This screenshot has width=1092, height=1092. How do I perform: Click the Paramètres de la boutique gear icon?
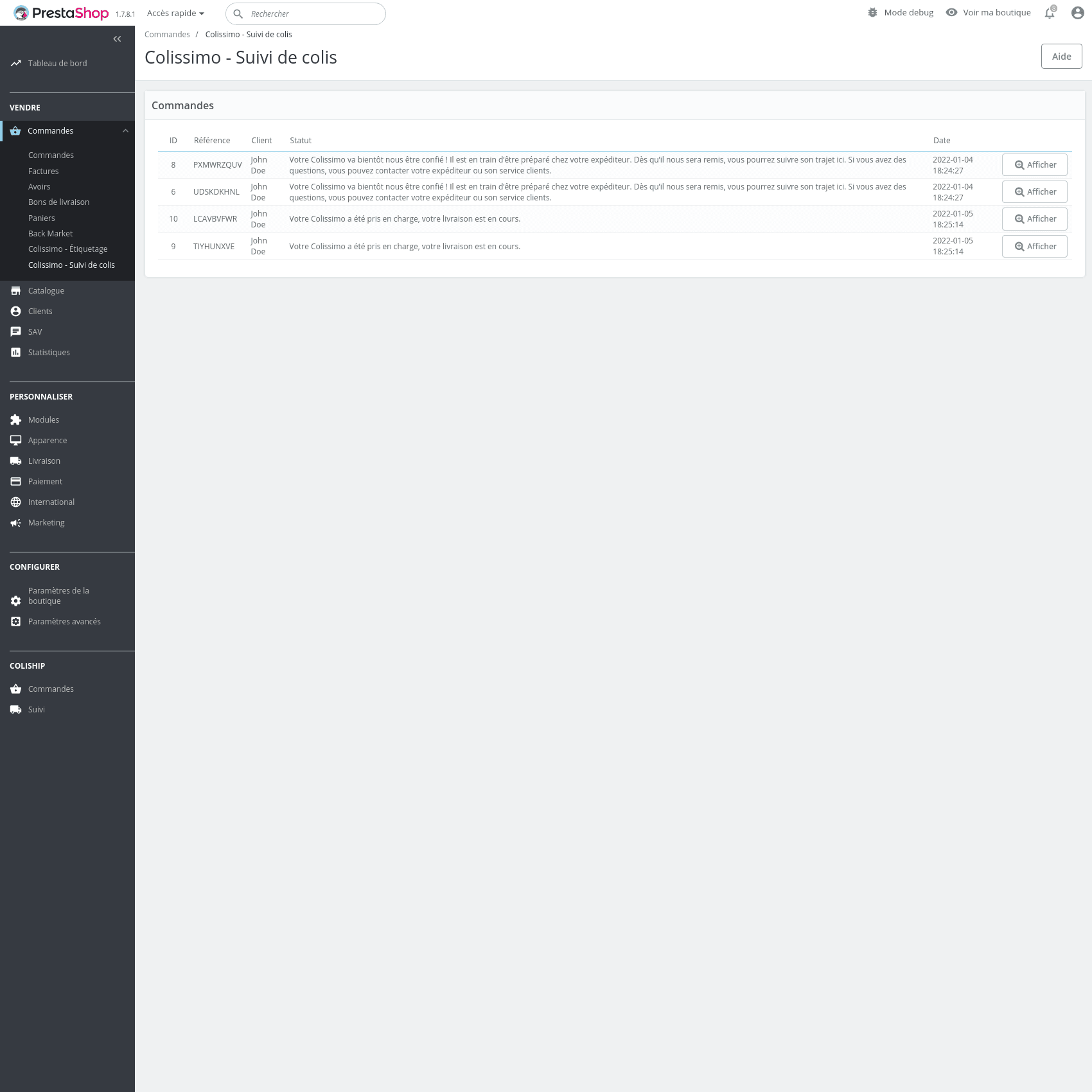tap(16, 601)
